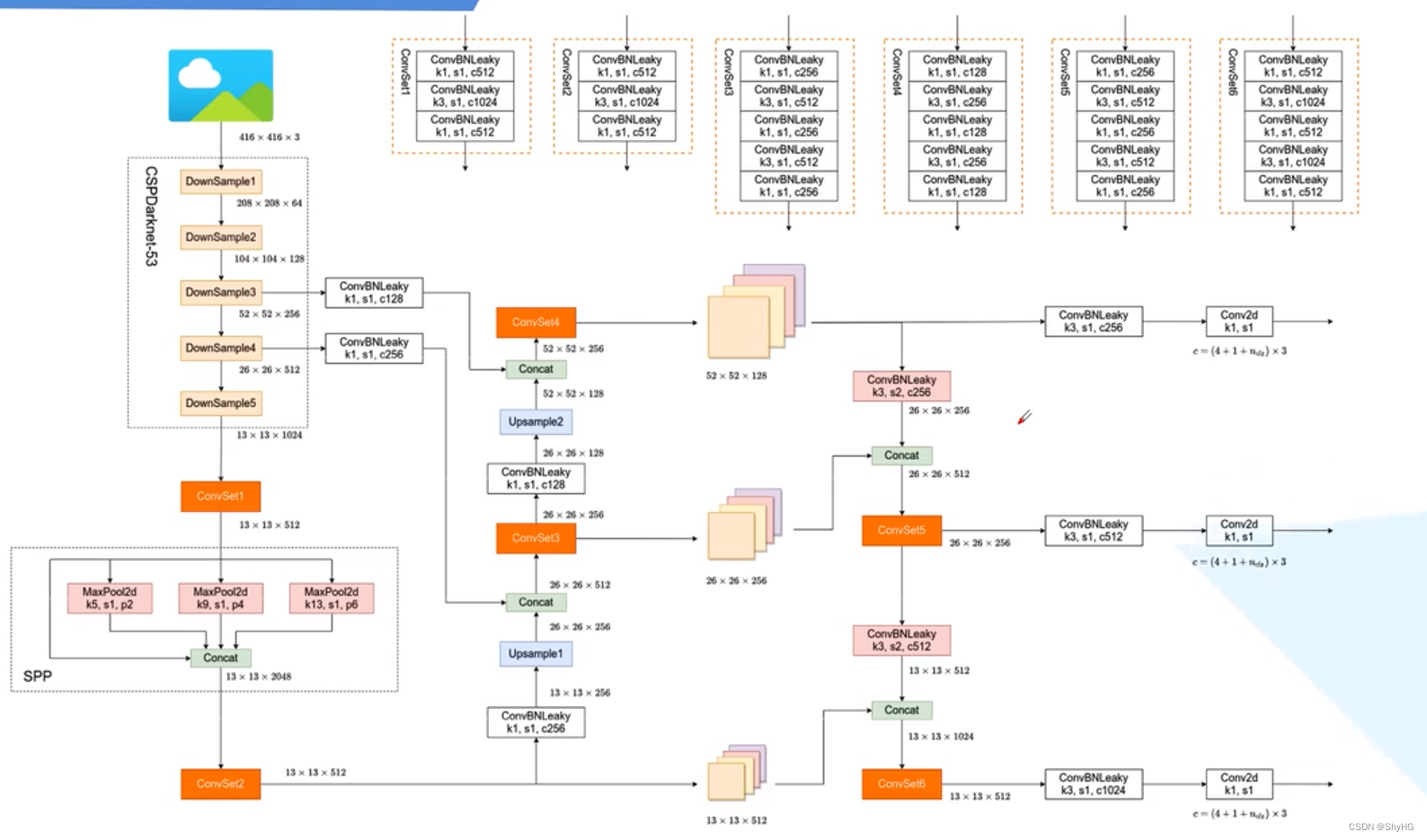This screenshot has height=840, width=1427.
Task: Select the MaxPool2d k9, s1, p4 block
Action: pyautogui.click(x=221, y=598)
